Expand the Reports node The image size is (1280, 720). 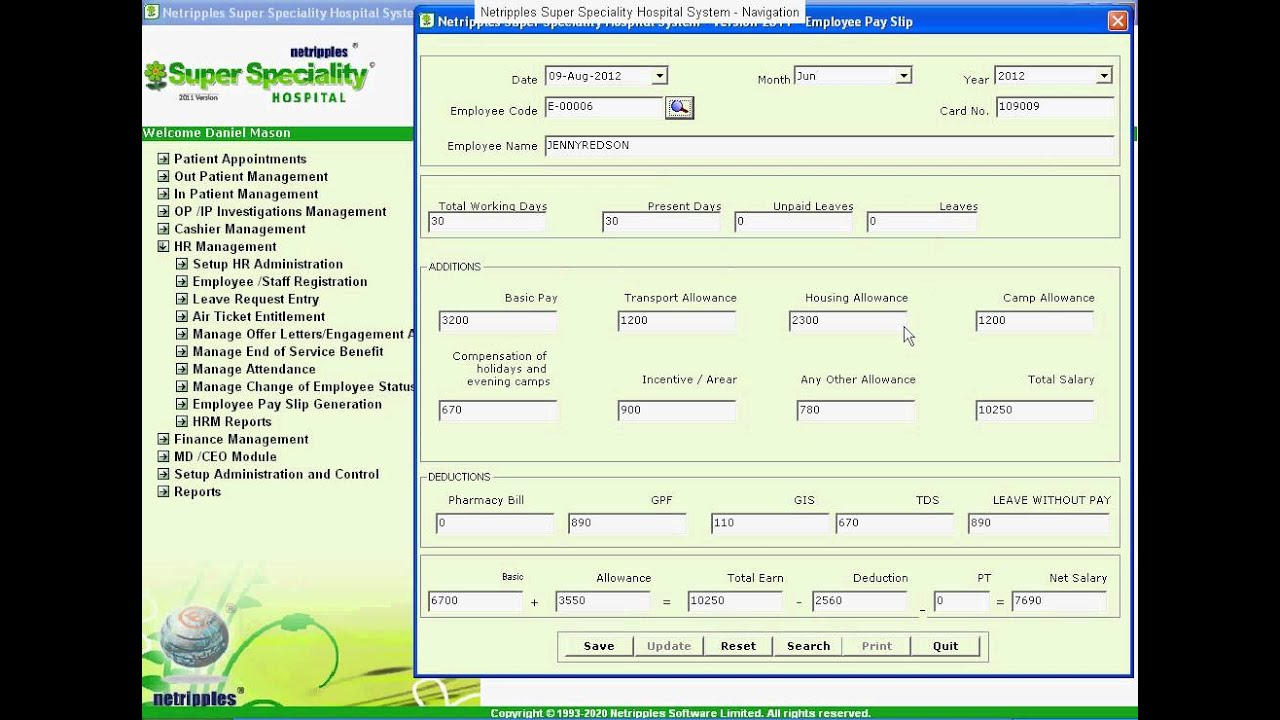pyautogui.click(x=163, y=491)
